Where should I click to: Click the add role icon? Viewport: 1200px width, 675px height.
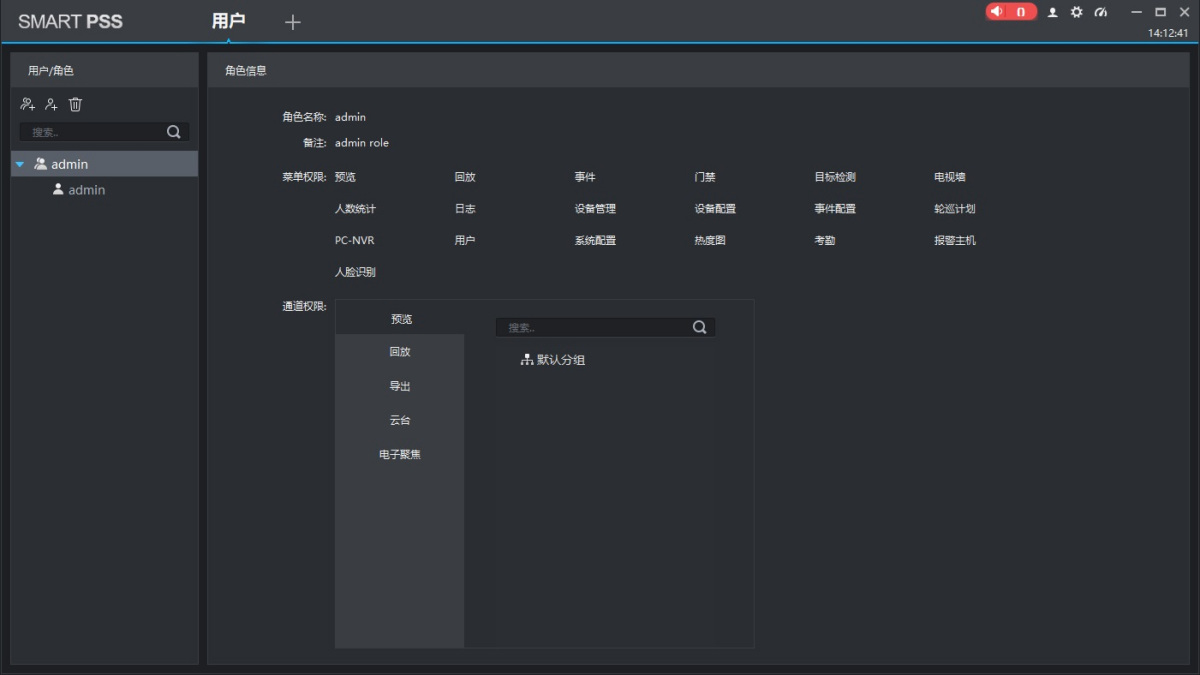coord(28,104)
